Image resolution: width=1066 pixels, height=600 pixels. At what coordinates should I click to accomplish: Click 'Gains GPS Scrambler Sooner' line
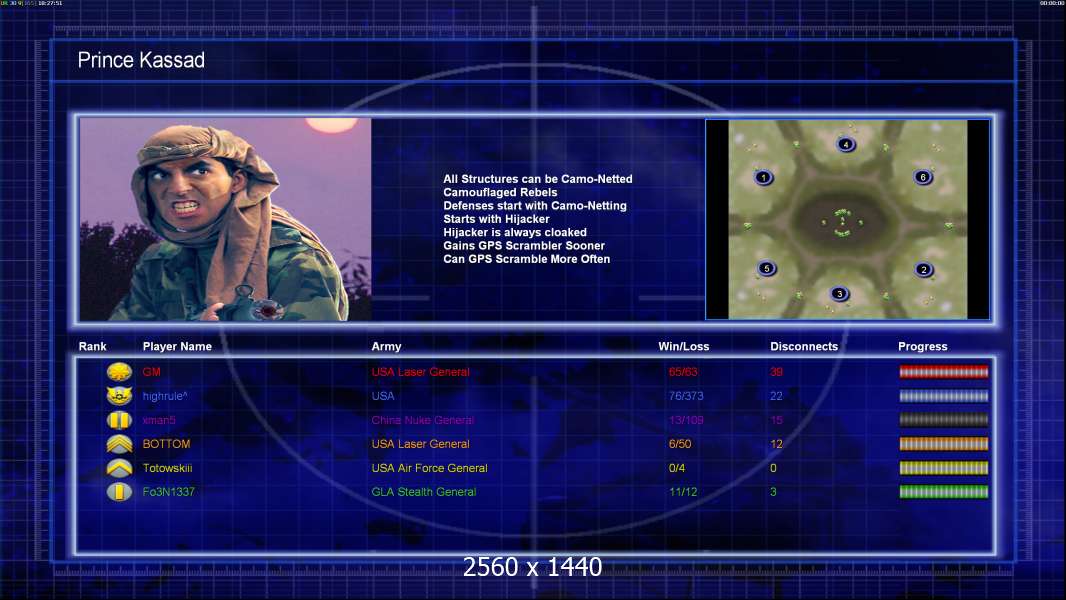(x=523, y=245)
